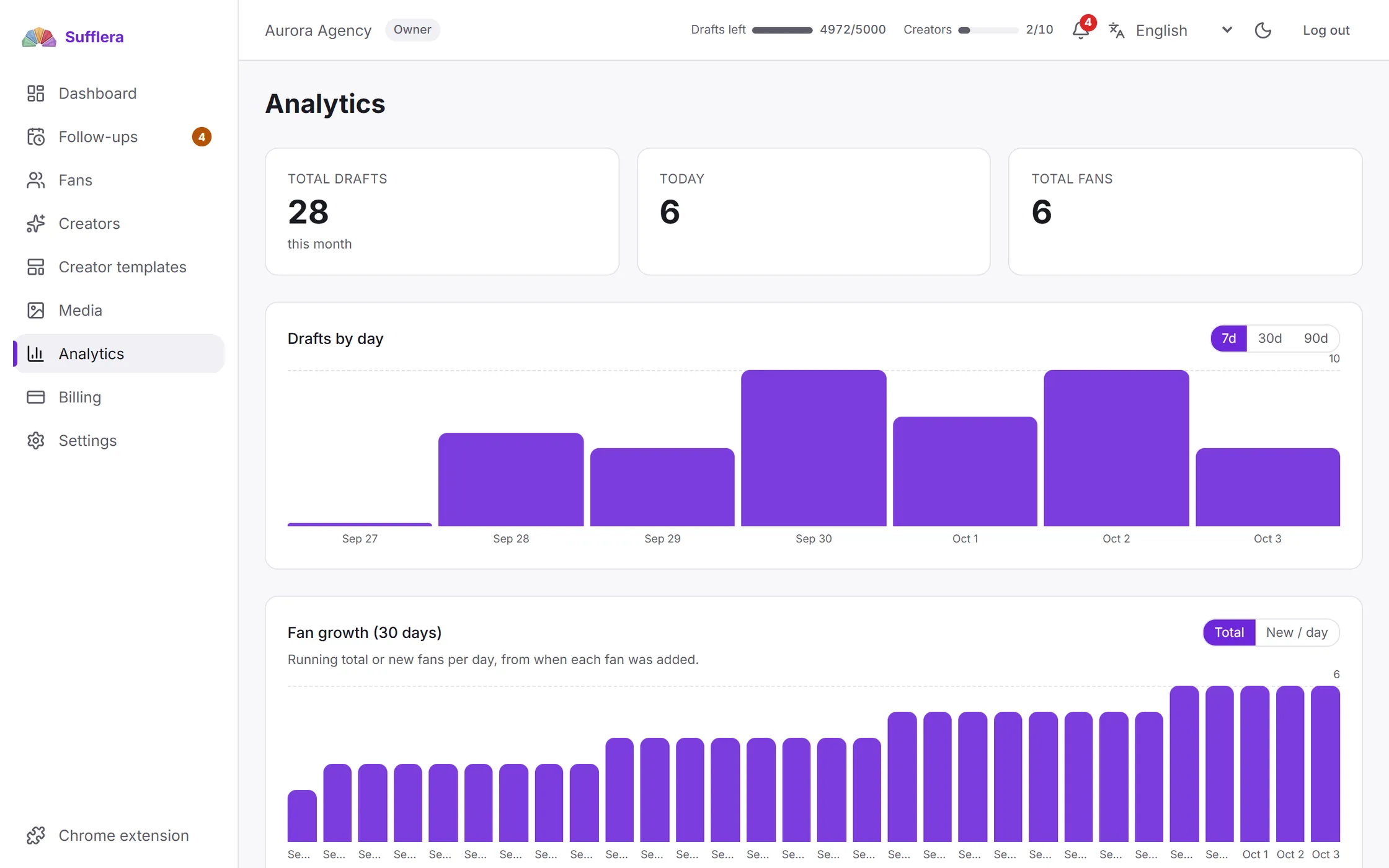Select Total fan growth view

coord(1229,632)
